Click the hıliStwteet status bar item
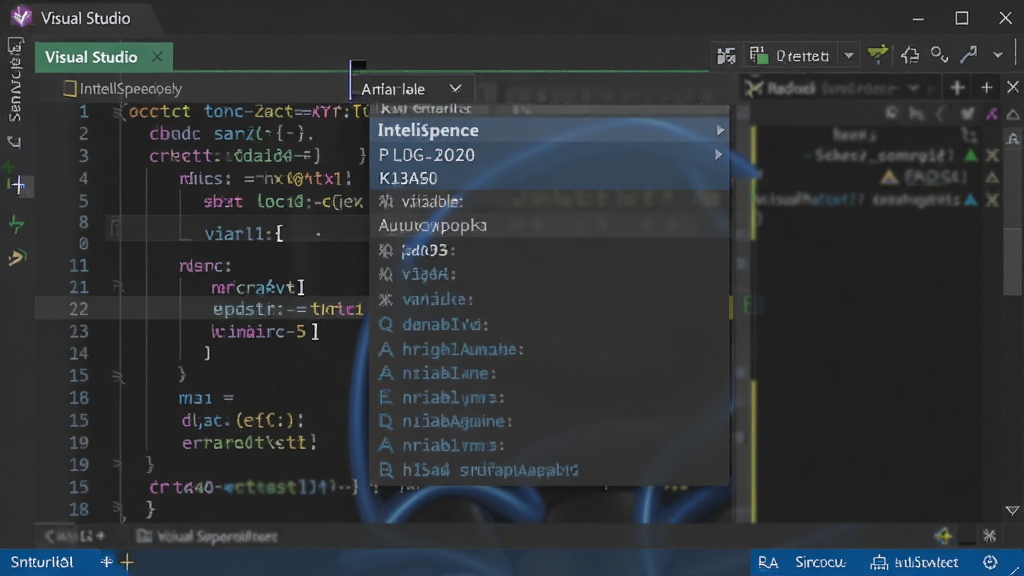The image size is (1024, 576). (x=915, y=562)
